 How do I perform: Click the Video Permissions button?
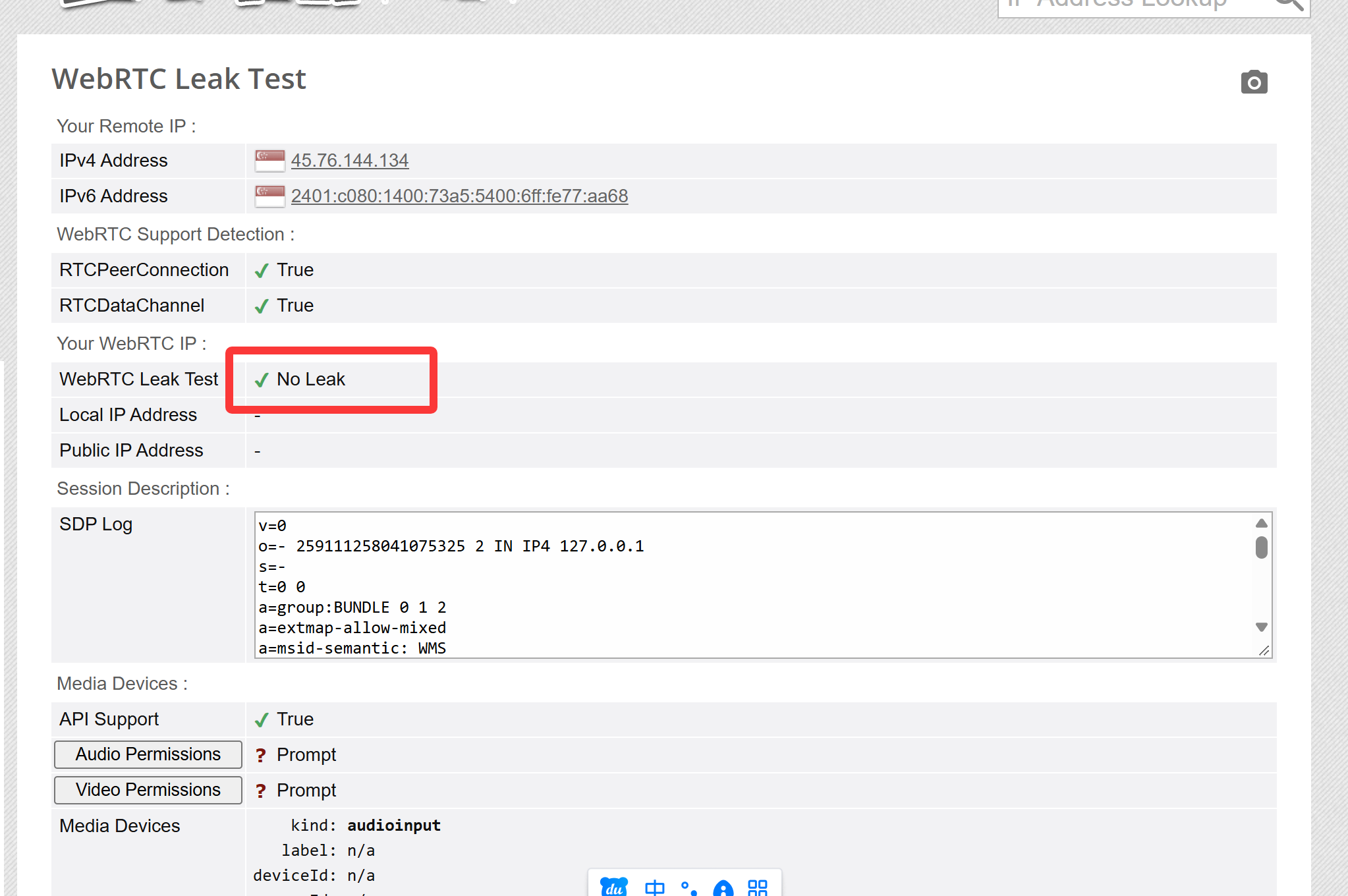coord(148,789)
